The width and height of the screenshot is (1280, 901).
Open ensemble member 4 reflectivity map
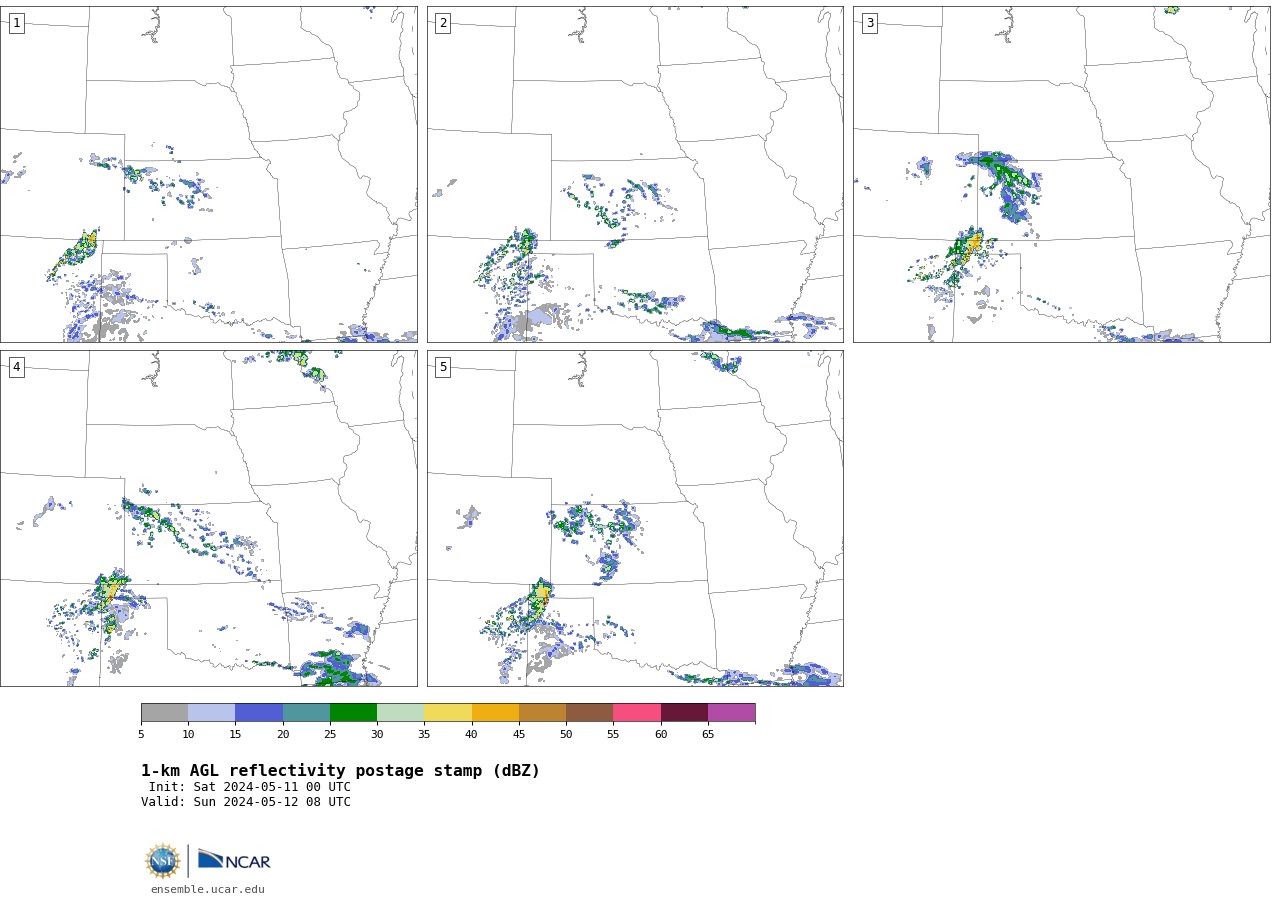click(208, 518)
